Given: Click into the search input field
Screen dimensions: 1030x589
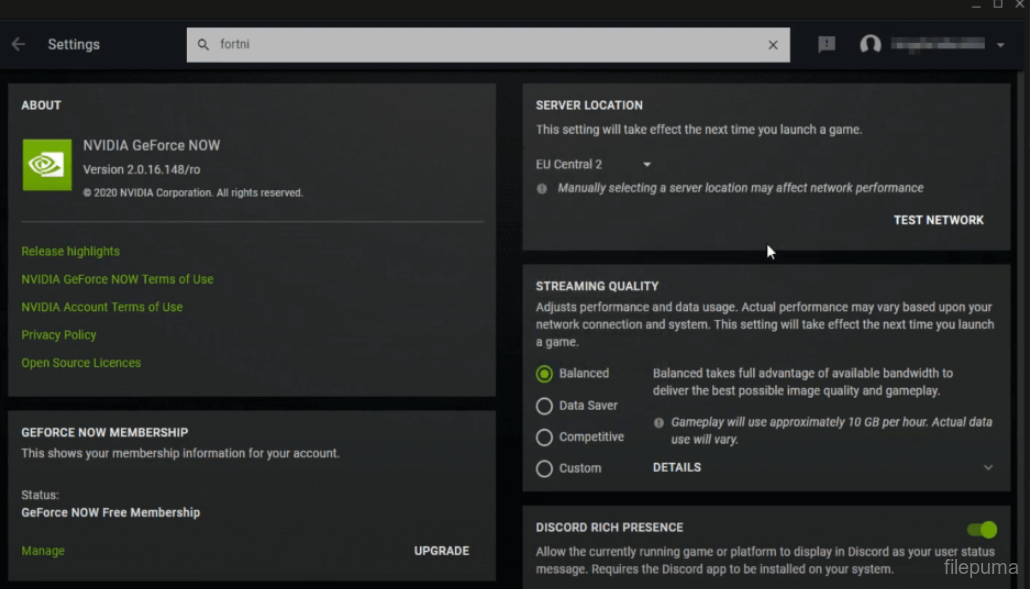Looking at the screenshot, I should pos(480,45).
